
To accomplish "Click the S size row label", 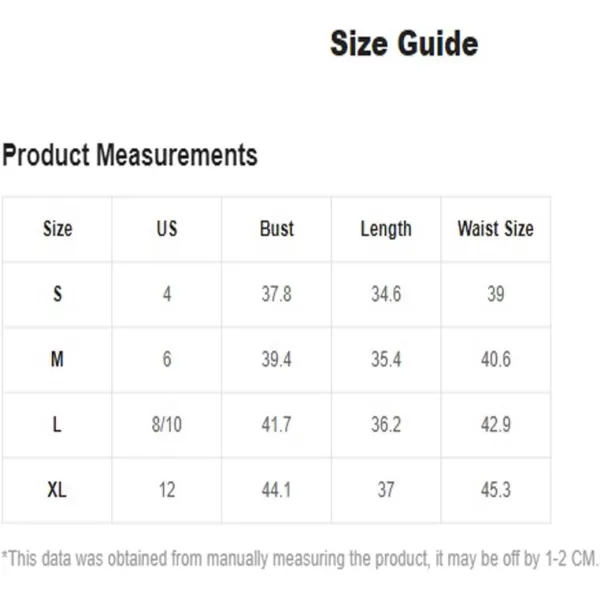I will [57, 294].
